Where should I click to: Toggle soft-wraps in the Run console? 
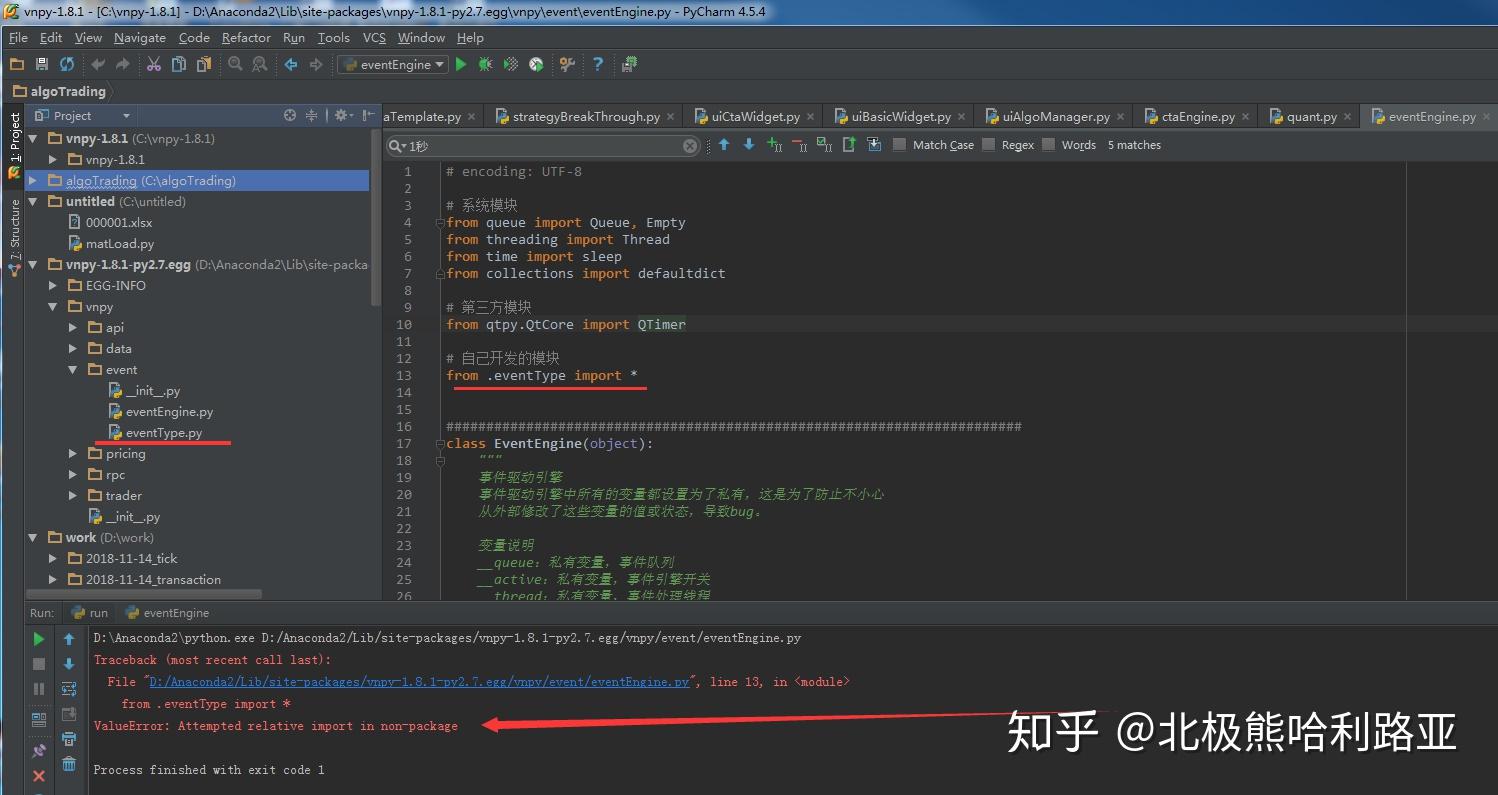pos(69,689)
